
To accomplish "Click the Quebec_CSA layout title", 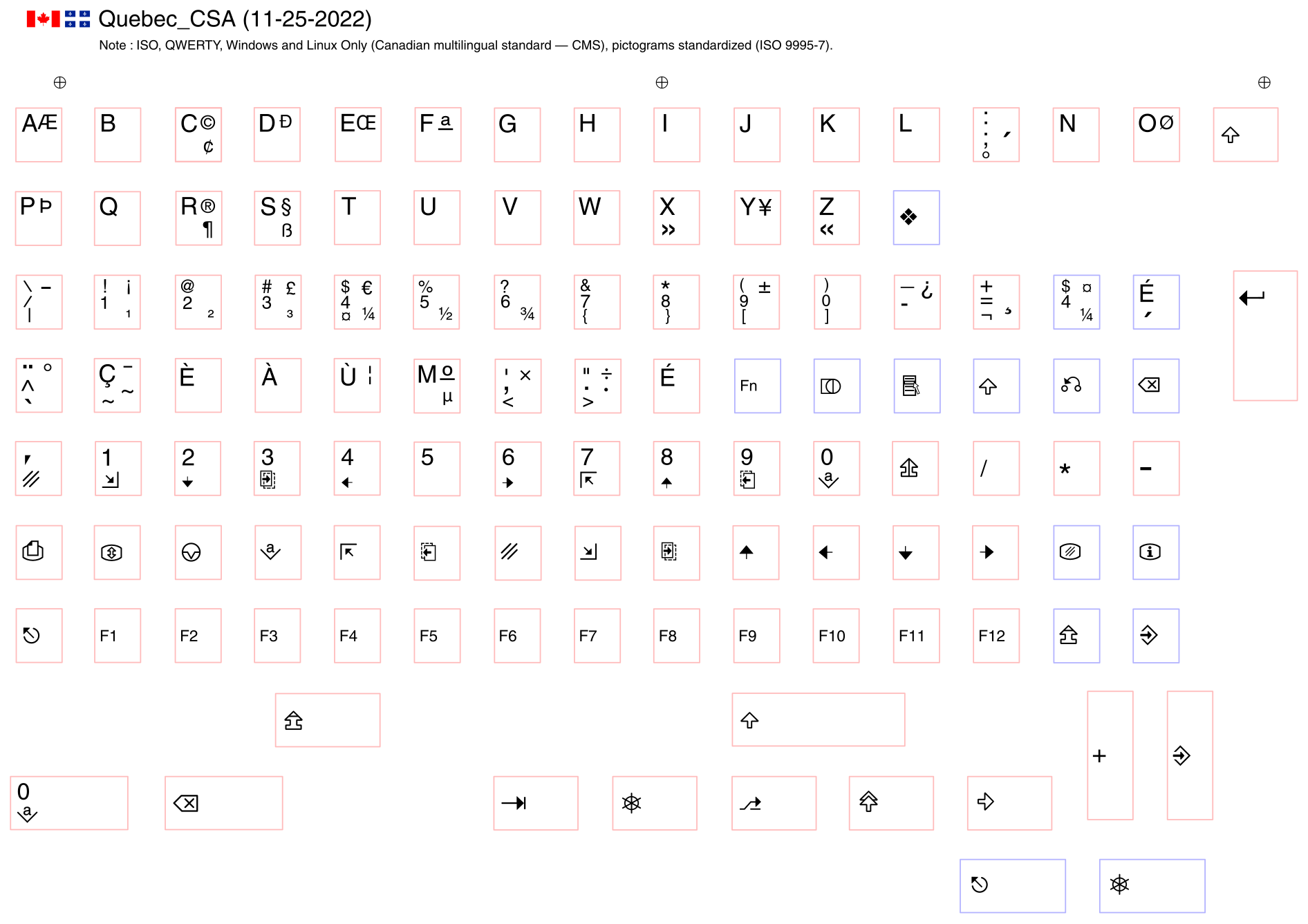I will [235, 19].
